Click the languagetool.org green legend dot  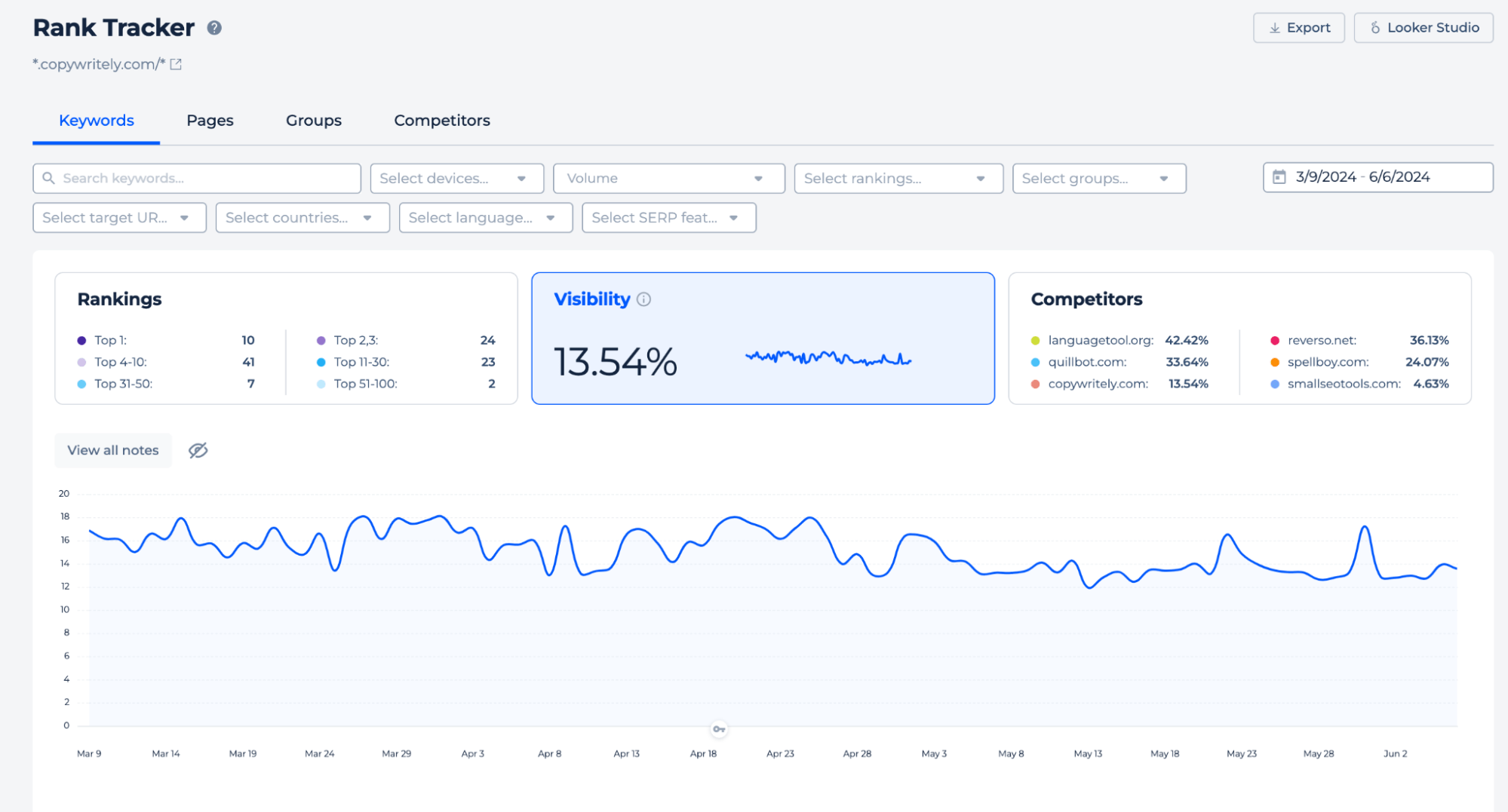pyautogui.click(x=1035, y=341)
